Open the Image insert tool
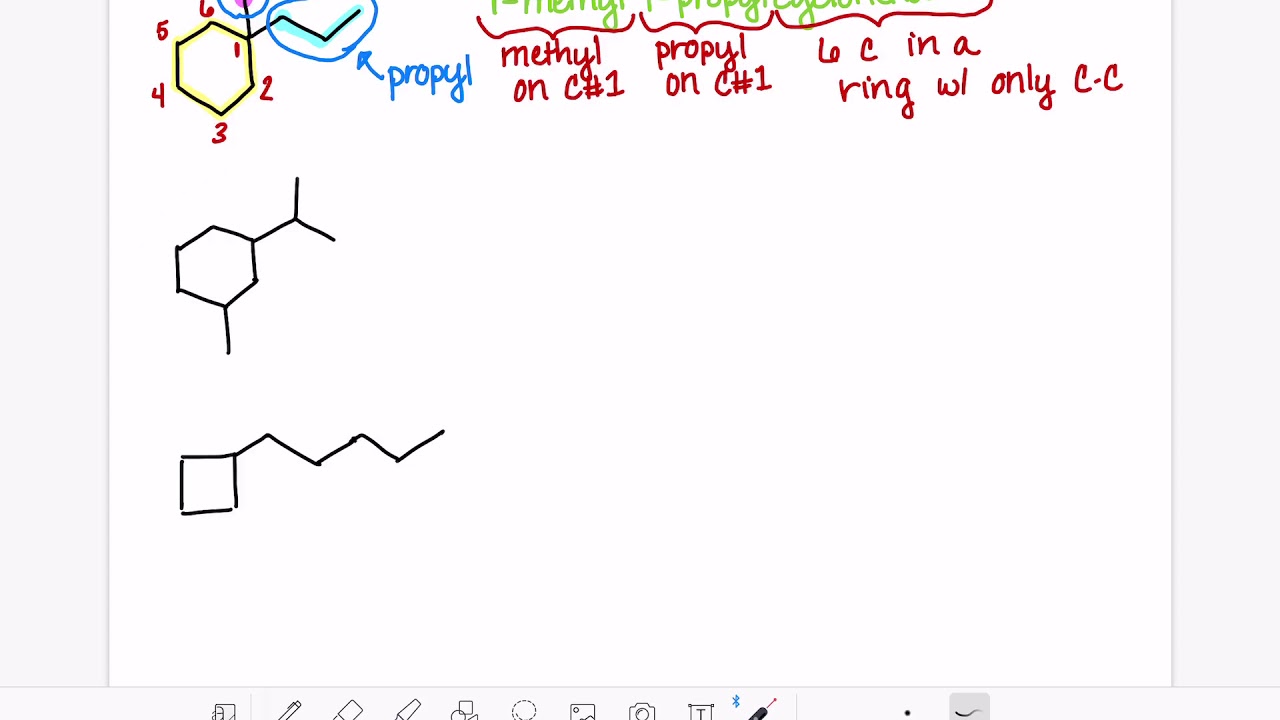The image size is (1280, 720). [583, 711]
